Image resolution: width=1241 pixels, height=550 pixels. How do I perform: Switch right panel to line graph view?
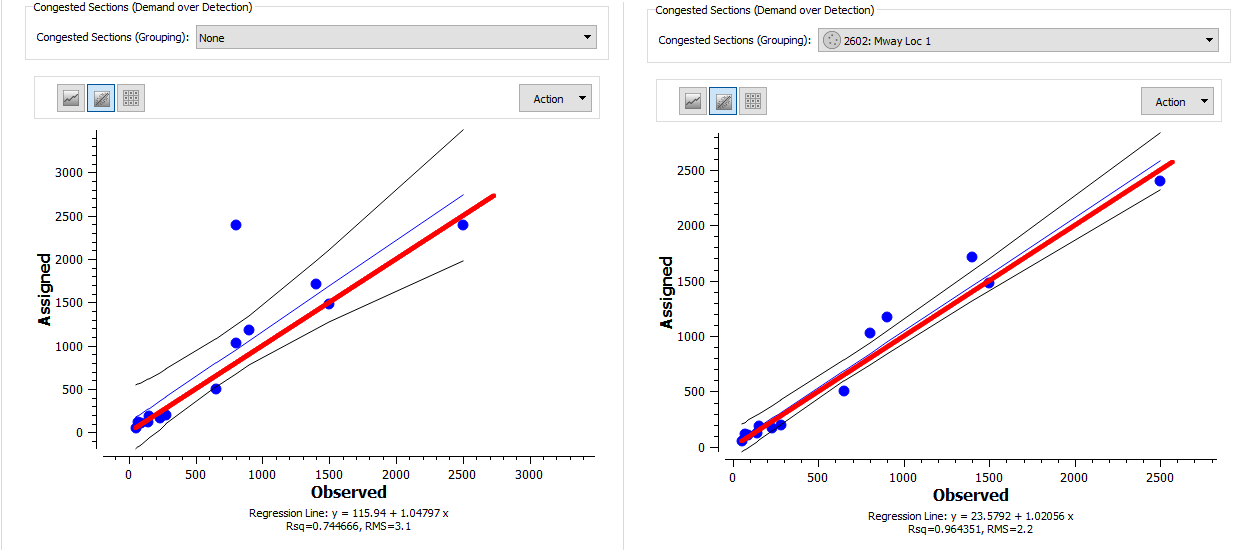(x=693, y=101)
